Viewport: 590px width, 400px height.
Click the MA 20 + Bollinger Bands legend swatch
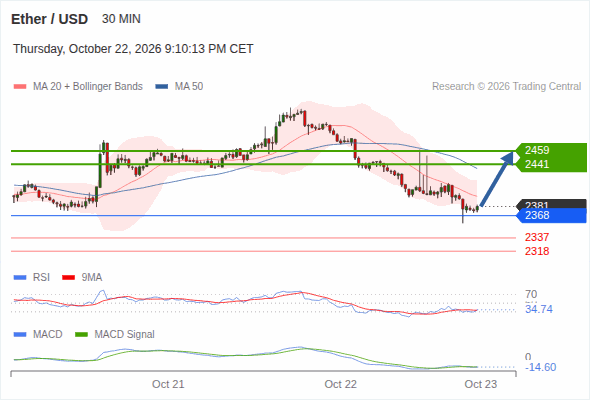[x=20, y=87]
